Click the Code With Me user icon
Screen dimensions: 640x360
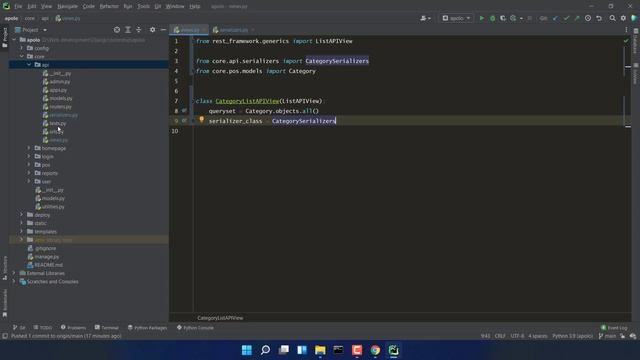click(425, 18)
